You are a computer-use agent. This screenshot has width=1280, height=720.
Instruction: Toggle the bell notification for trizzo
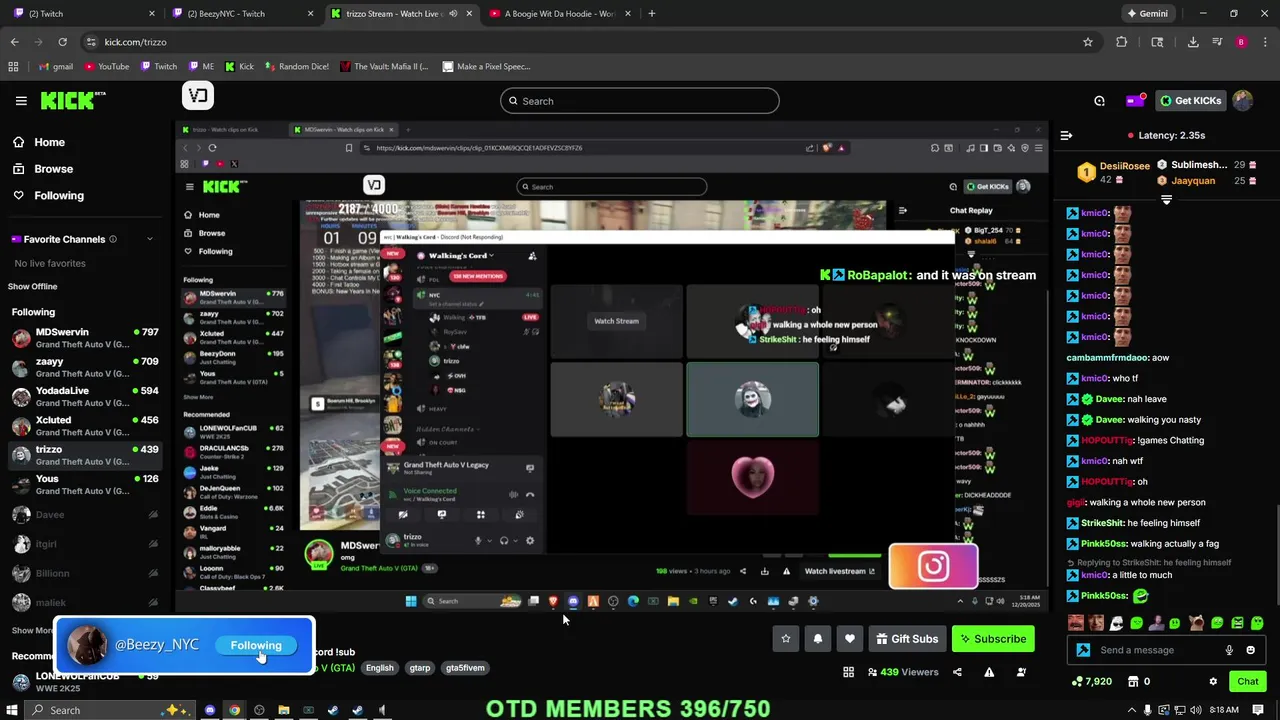pyautogui.click(x=818, y=639)
